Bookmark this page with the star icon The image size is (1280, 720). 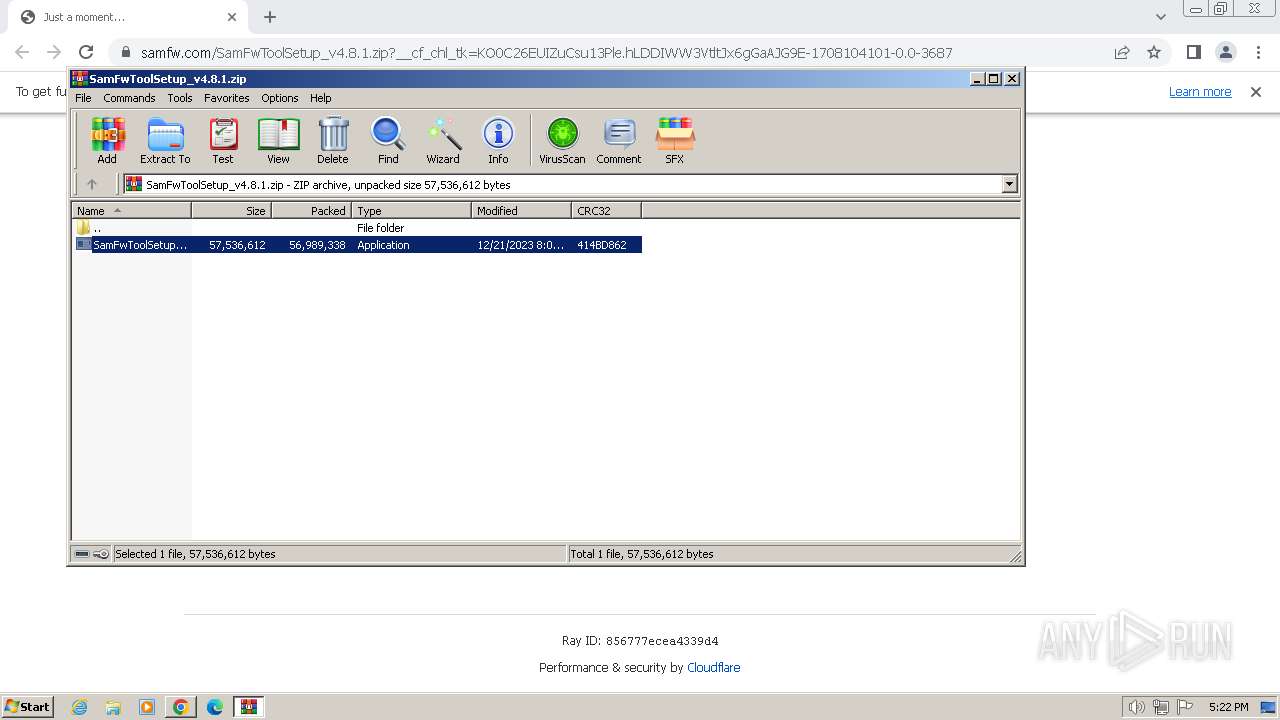click(1154, 52)
